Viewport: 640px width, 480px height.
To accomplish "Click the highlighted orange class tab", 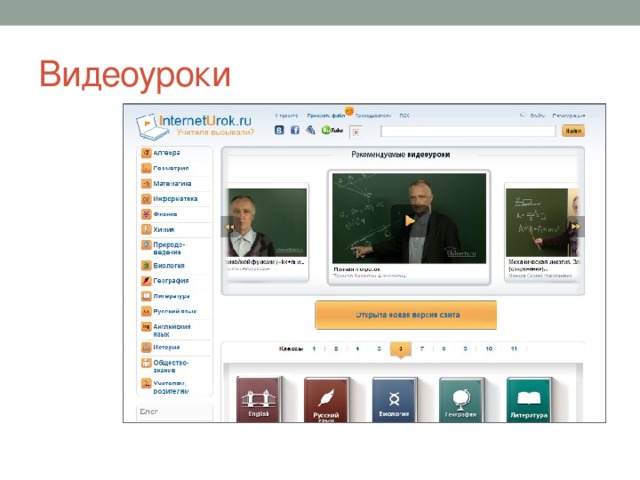I will coord(400,349).
